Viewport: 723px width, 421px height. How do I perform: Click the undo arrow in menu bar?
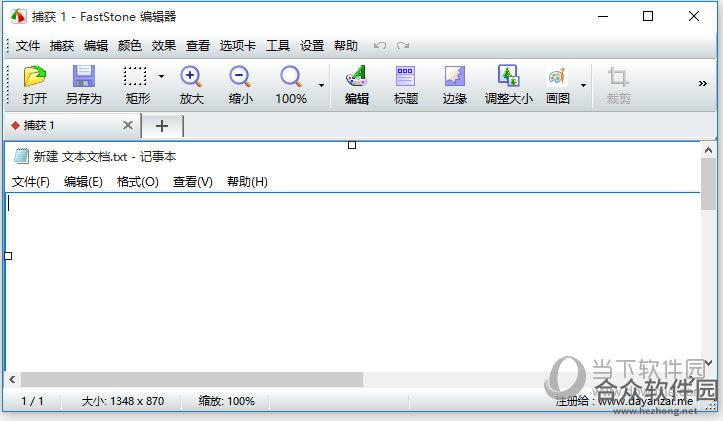coord(380,46)
